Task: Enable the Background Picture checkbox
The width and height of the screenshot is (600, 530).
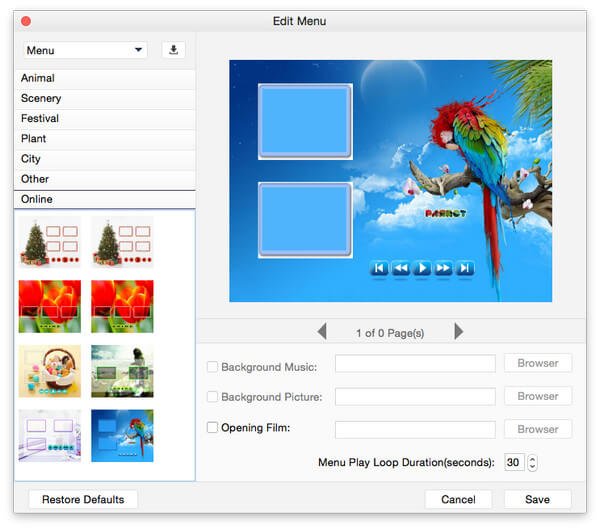Action: [x=212, y=397]
